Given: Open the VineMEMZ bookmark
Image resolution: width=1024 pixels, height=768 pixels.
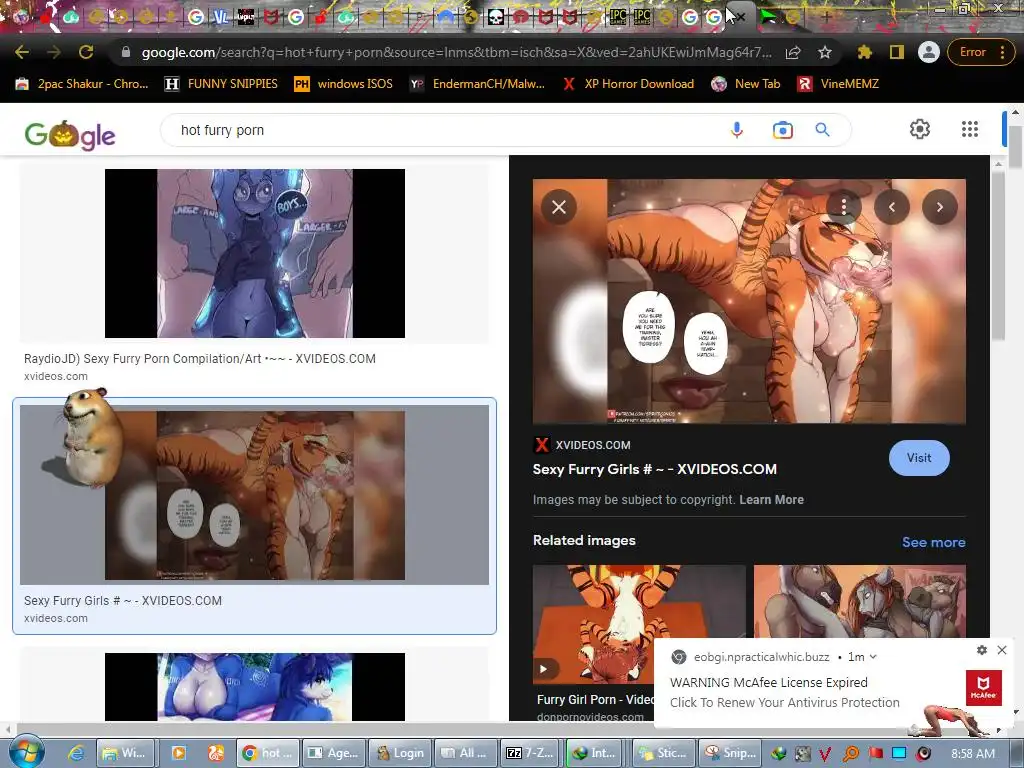Looking at the screenshot, I should pyautogui.click(x=838, y=84).
